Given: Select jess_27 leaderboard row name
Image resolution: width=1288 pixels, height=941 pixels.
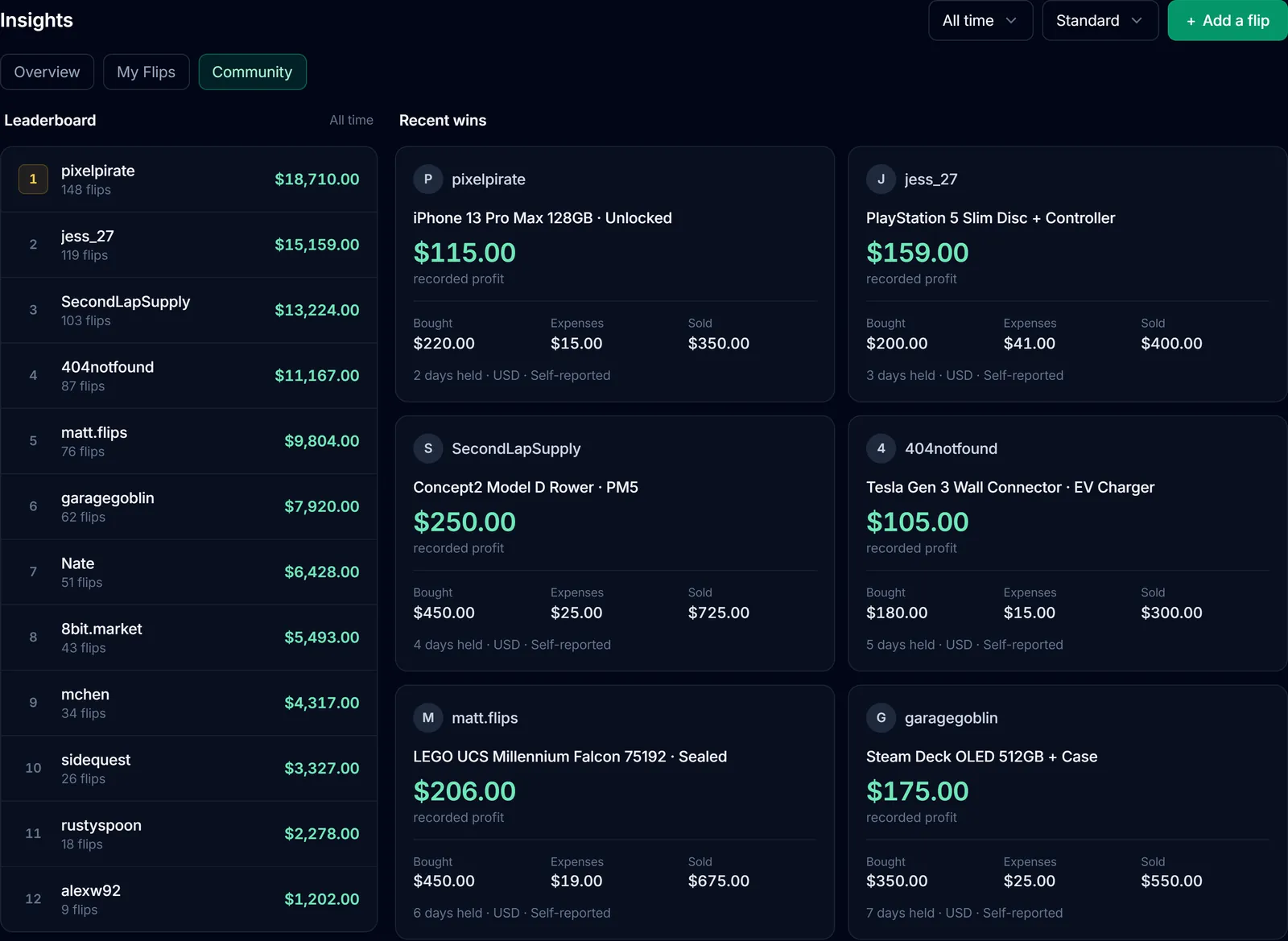Looking at the screenshot, I should (88, 236).
